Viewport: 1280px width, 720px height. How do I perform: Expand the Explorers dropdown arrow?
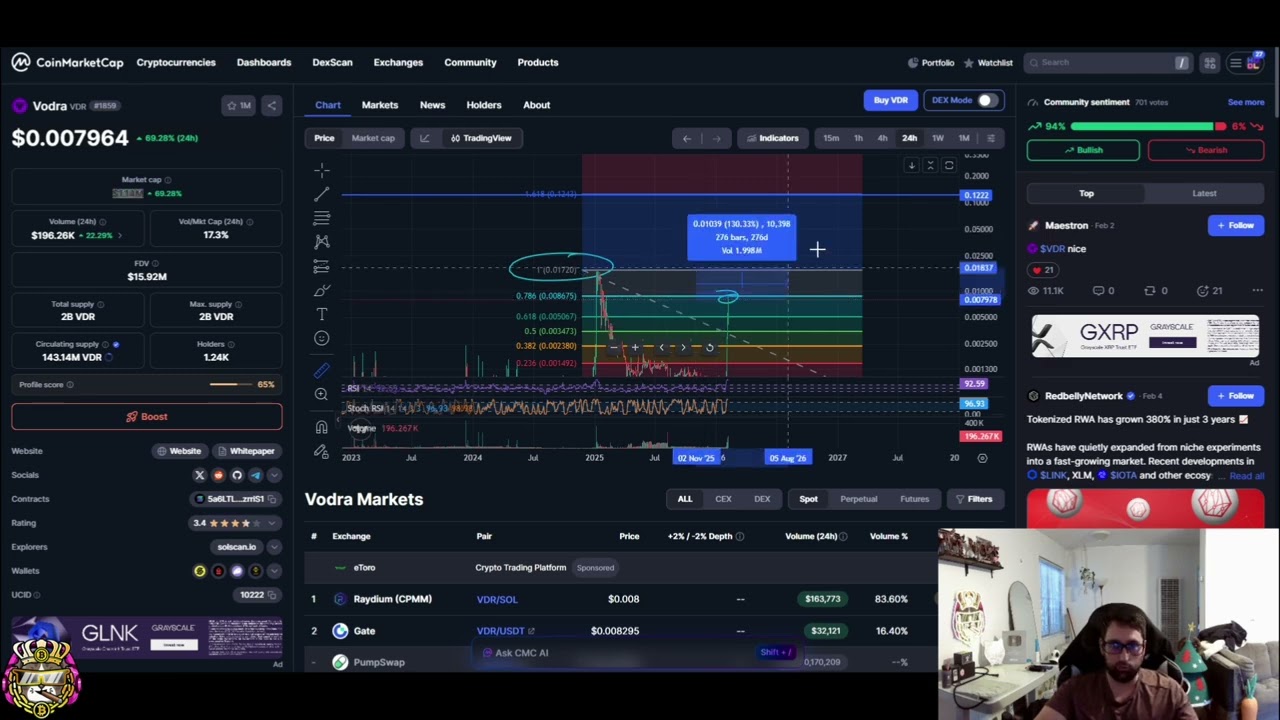(274, 547)
